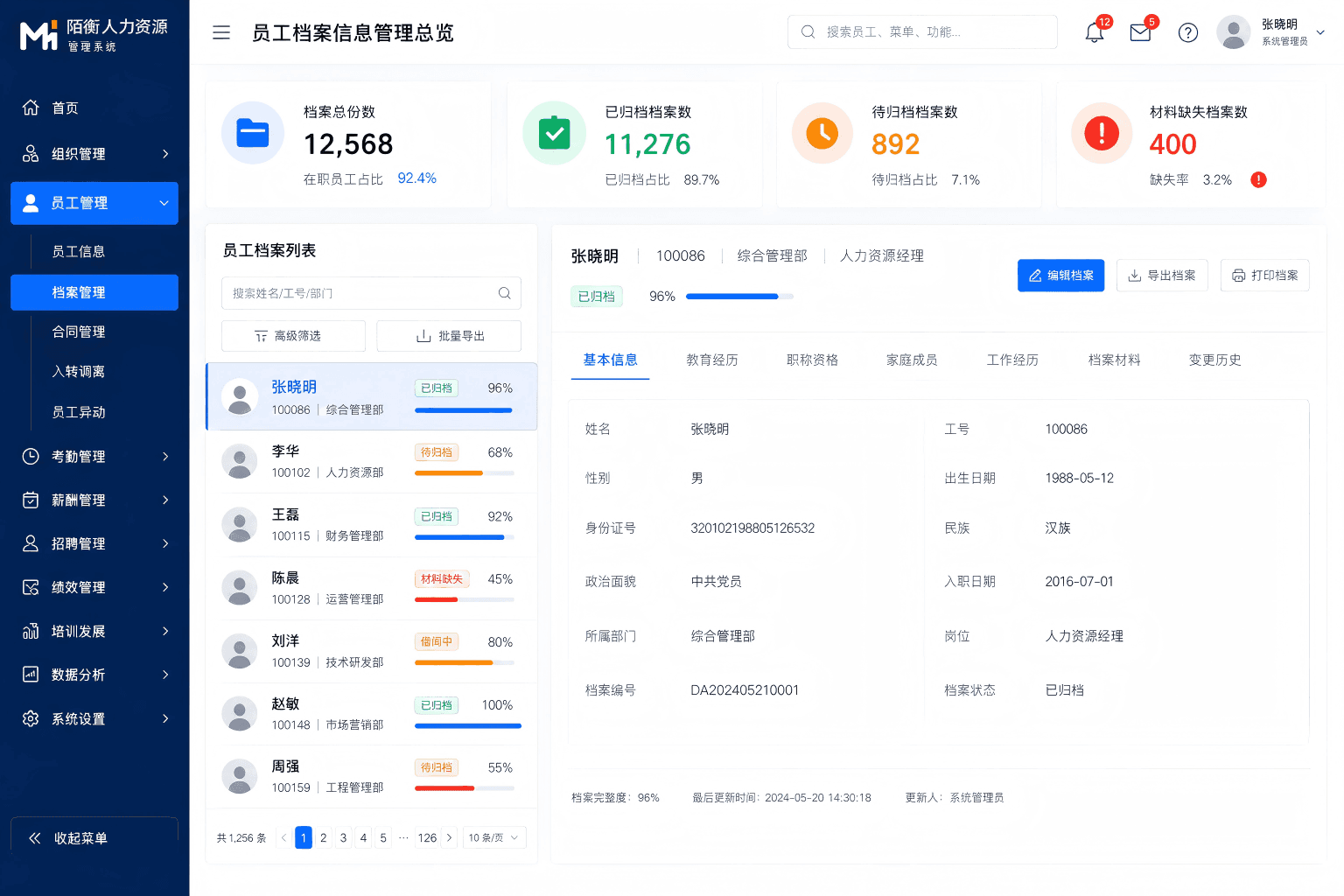Expand the 组织管理 menu chevron
Screen dimensions: 1344x896
coord(165,154)
